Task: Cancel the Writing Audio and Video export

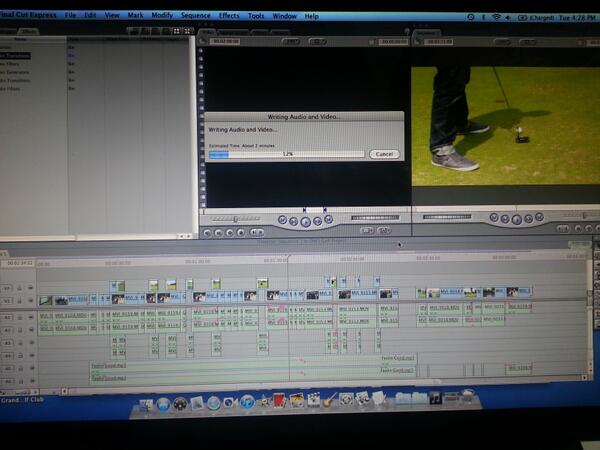Action: click(384, 154)
